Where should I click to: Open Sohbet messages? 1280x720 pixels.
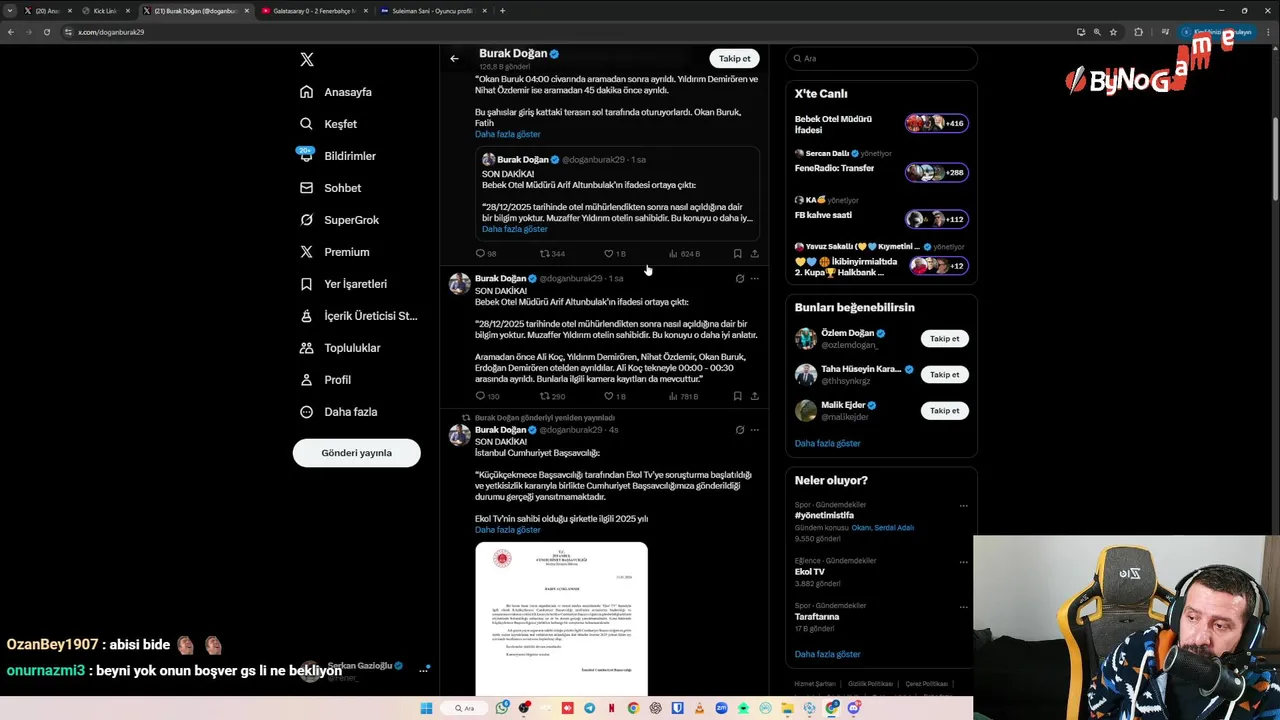point(331,188)
